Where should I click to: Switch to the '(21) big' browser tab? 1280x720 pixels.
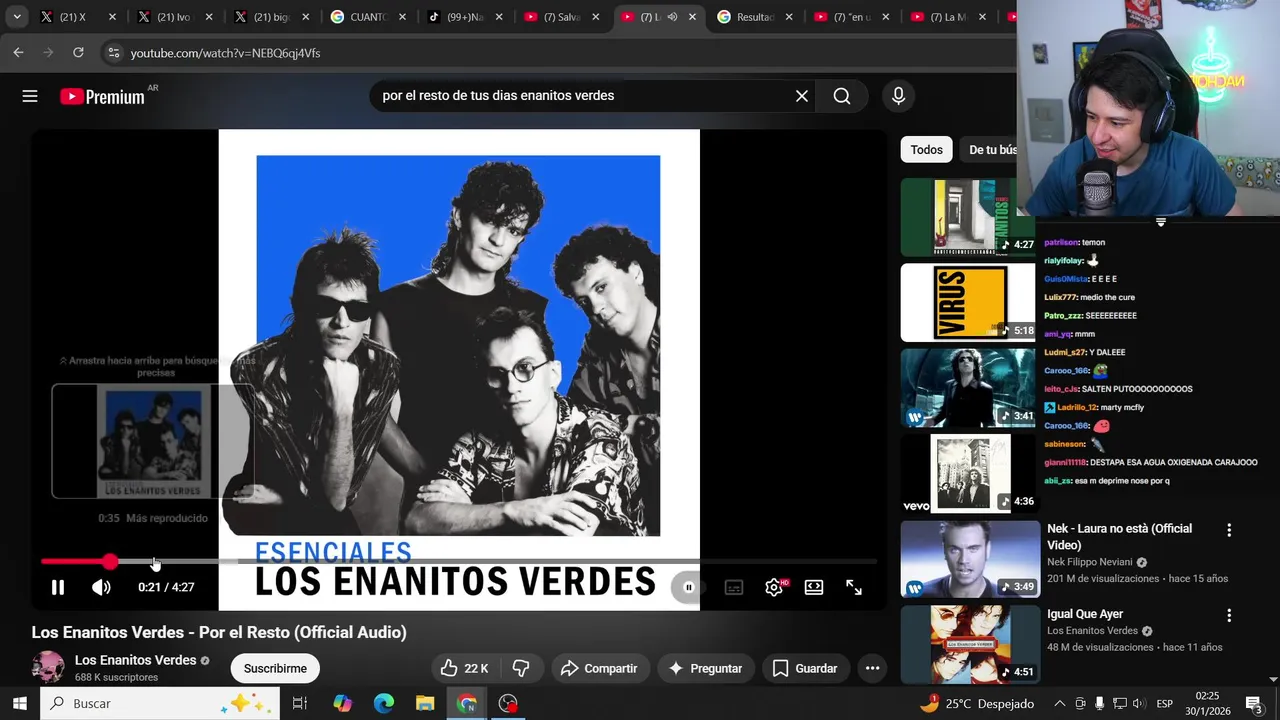pyautogui.click(x=270, y=17)
